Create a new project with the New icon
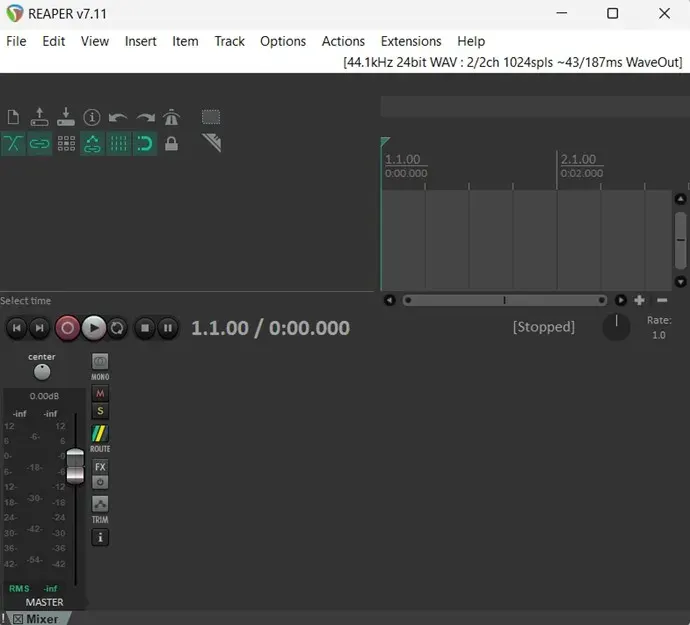Image resolution: width=690 pixels, height=625 pixels. [x=13, y=117]
